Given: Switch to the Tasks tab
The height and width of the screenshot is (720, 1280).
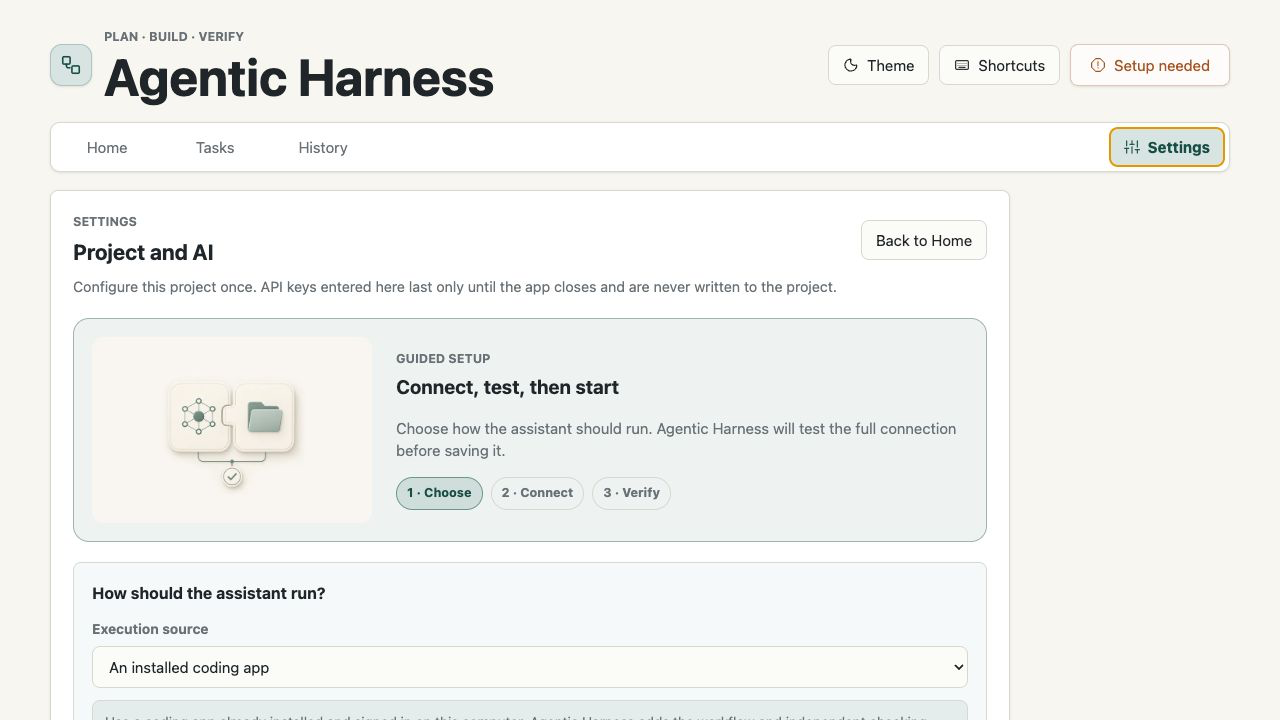Looking at the screenshot, I should coord(215,147).
